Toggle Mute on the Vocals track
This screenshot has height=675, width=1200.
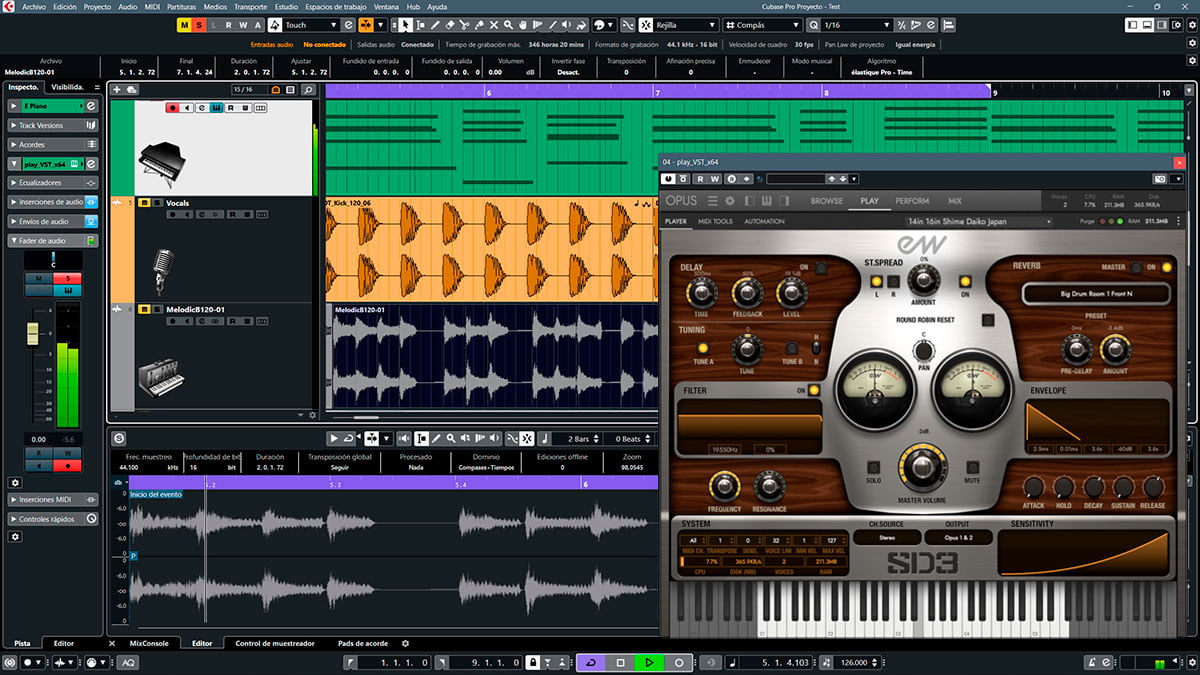pos(144,203)
